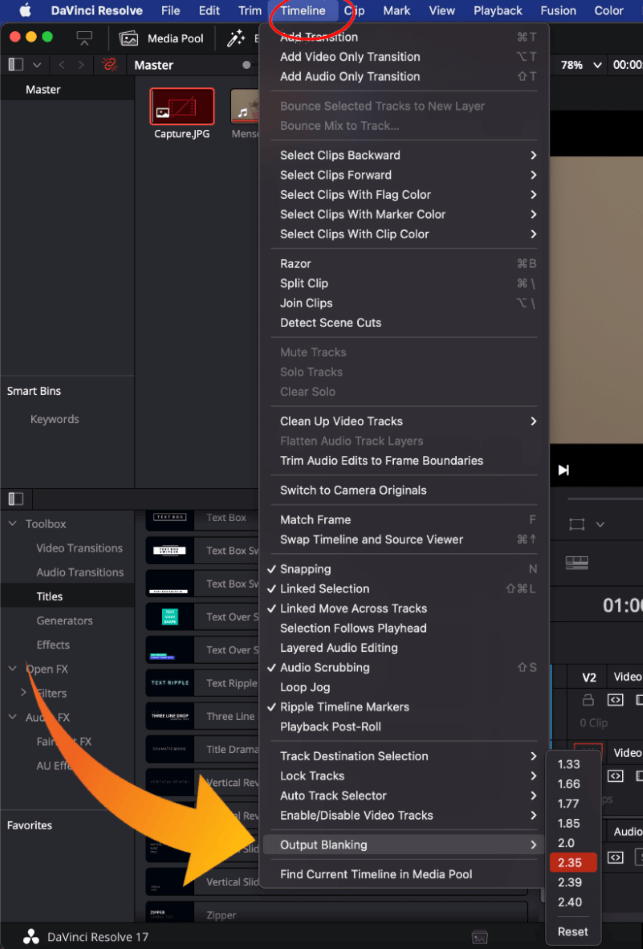
Task: Choose the Text Ripple title preset
Action: [203, 683]
